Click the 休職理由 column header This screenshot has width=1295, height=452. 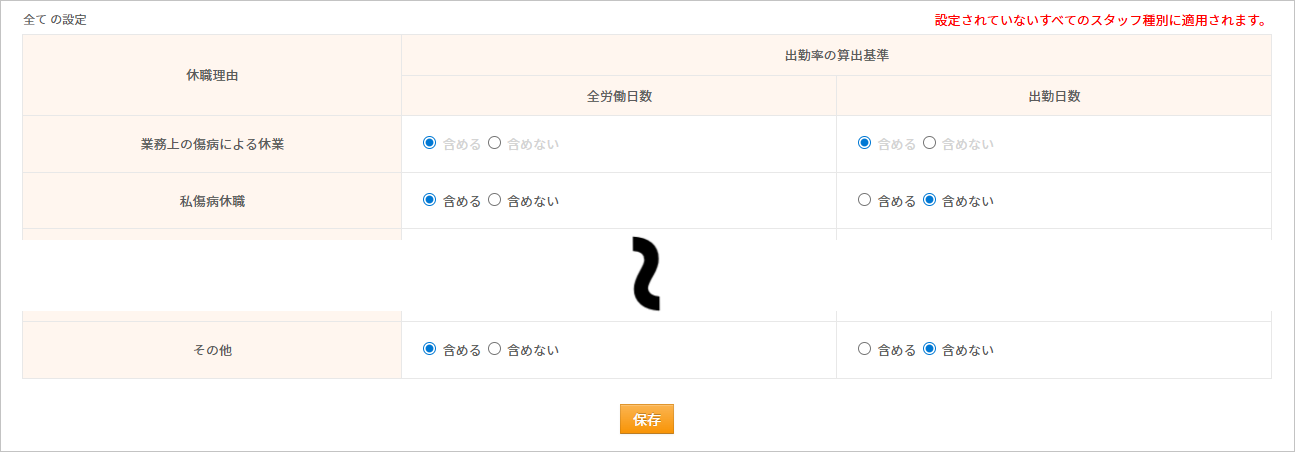coord(212,75)
